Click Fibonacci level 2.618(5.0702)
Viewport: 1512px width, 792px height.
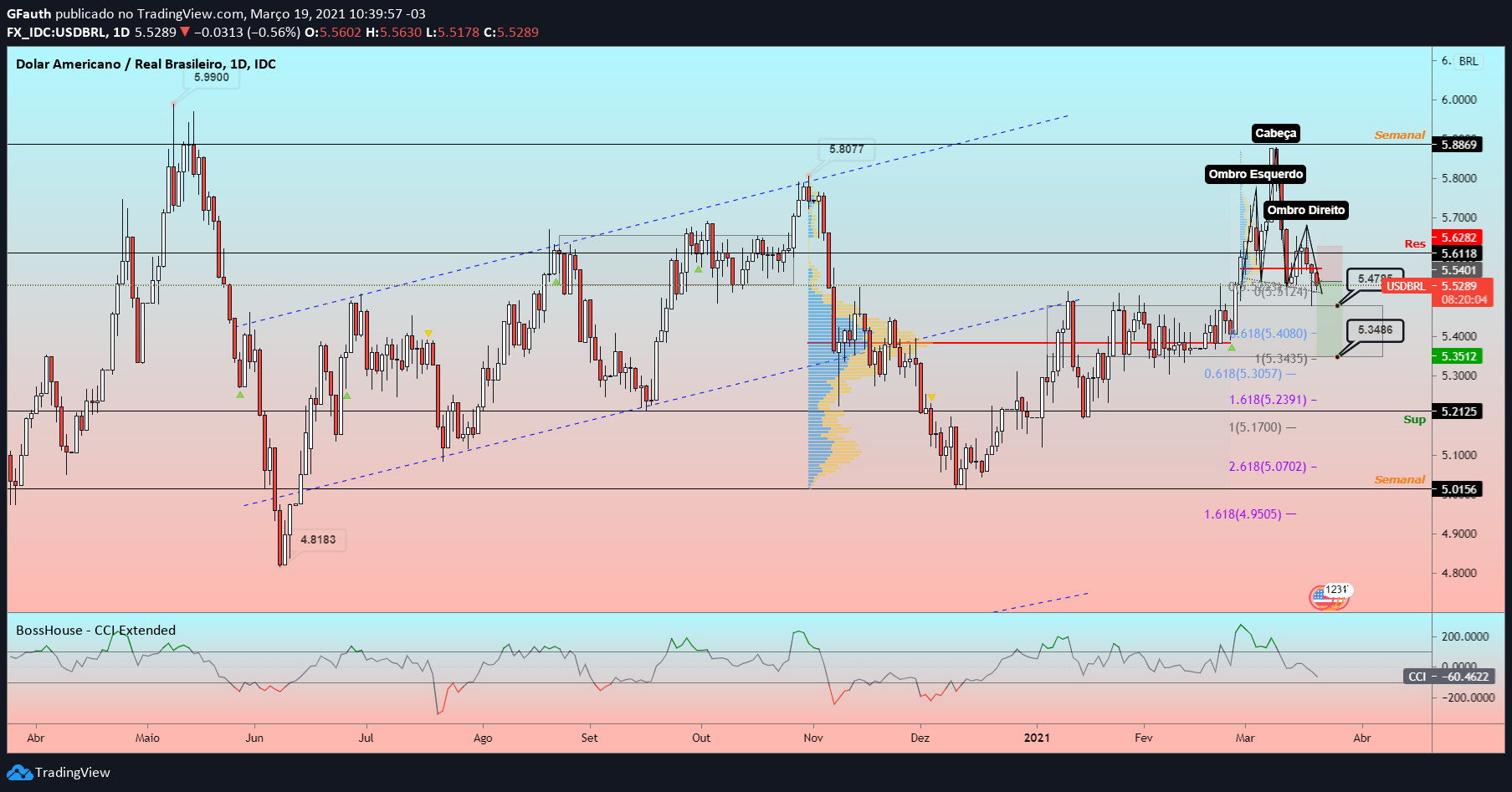click(x=1267, y=467)
